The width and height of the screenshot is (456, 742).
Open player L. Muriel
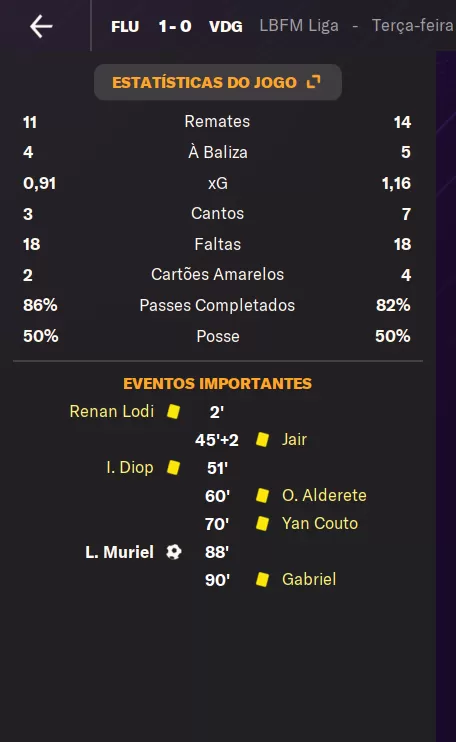(119, 552)
